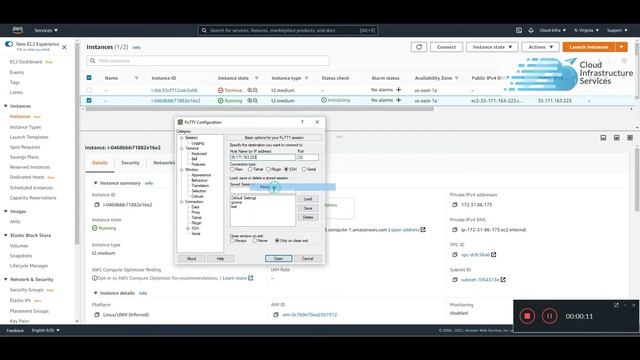Copy the VPC ID
This screenshot has height=360, width=640.
click(455, 255)
